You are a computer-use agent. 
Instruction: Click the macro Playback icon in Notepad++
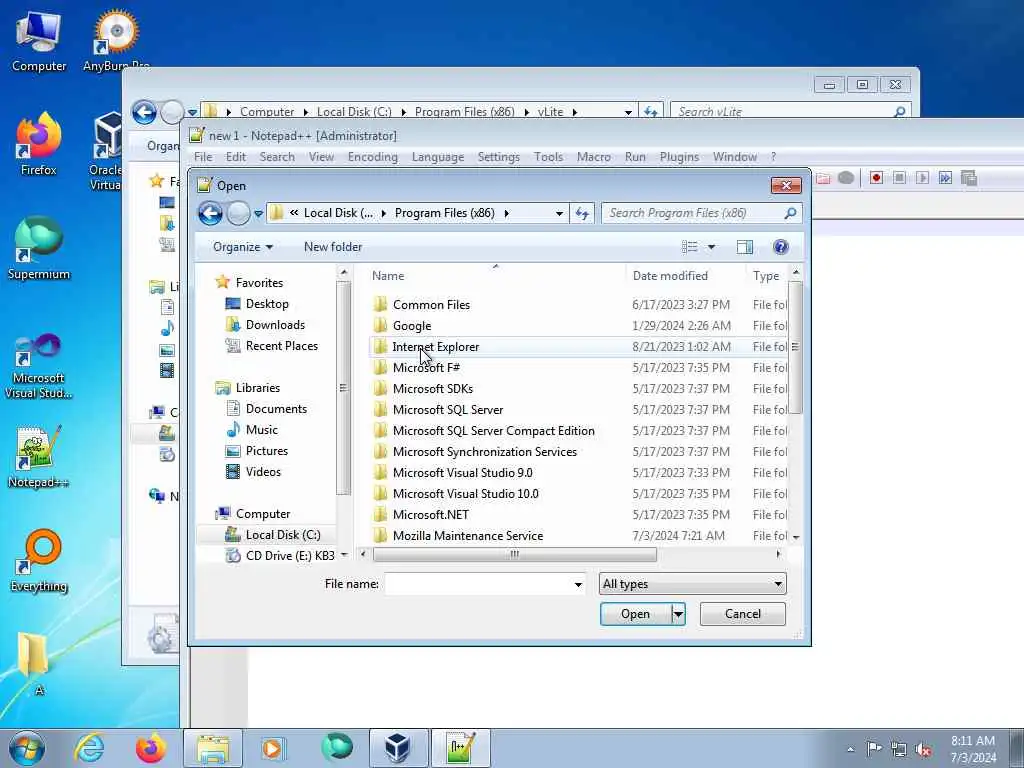pos(922,178)
